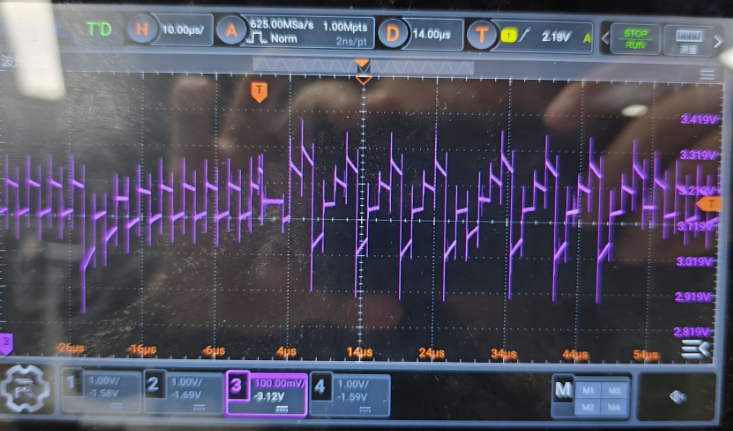
Task: Toggle channel 1 on
Action: (72, 382)
